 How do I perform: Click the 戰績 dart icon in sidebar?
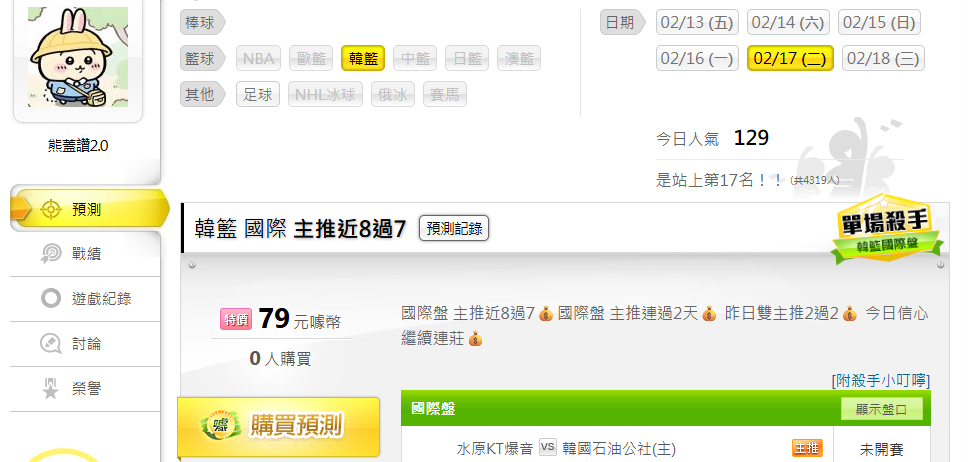tap(51, 254)
